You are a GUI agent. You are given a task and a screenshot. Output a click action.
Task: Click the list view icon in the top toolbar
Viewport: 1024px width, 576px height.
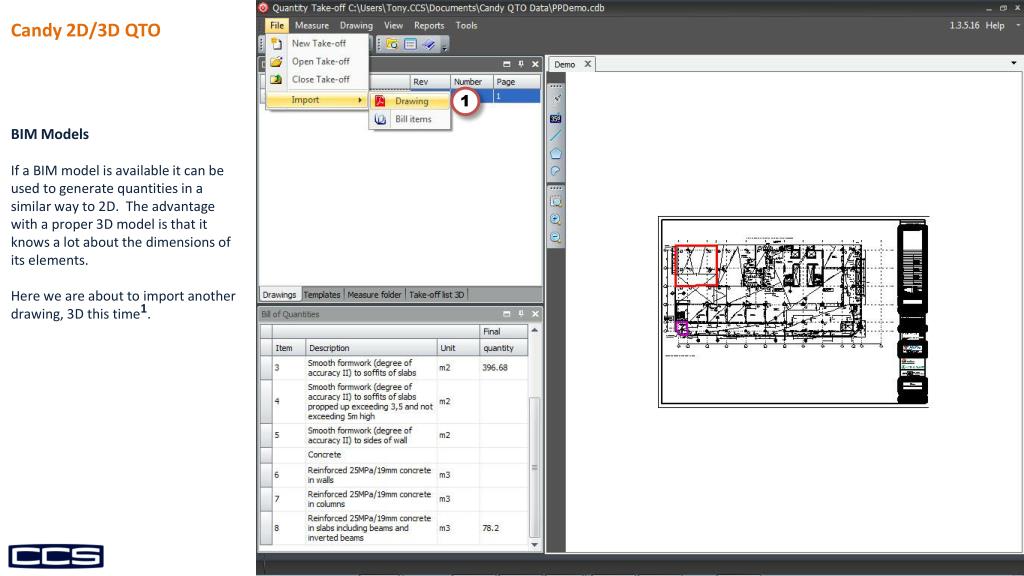410,44
